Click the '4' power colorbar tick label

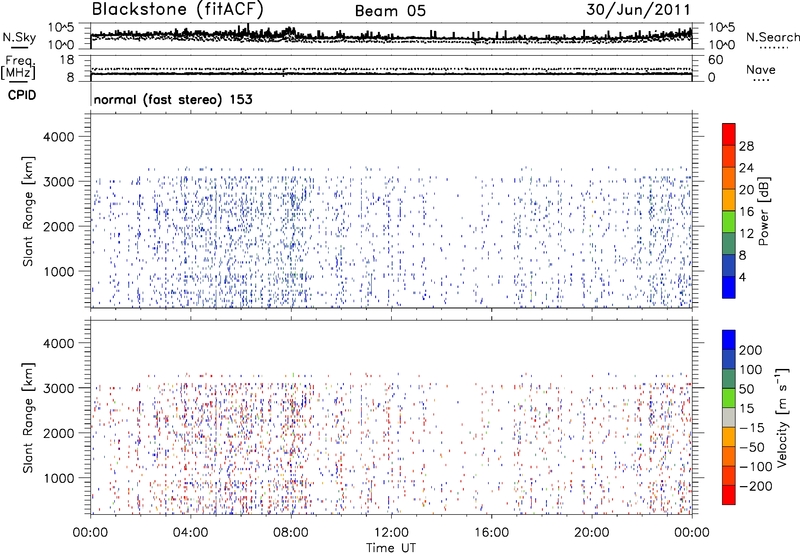[742, 277]
